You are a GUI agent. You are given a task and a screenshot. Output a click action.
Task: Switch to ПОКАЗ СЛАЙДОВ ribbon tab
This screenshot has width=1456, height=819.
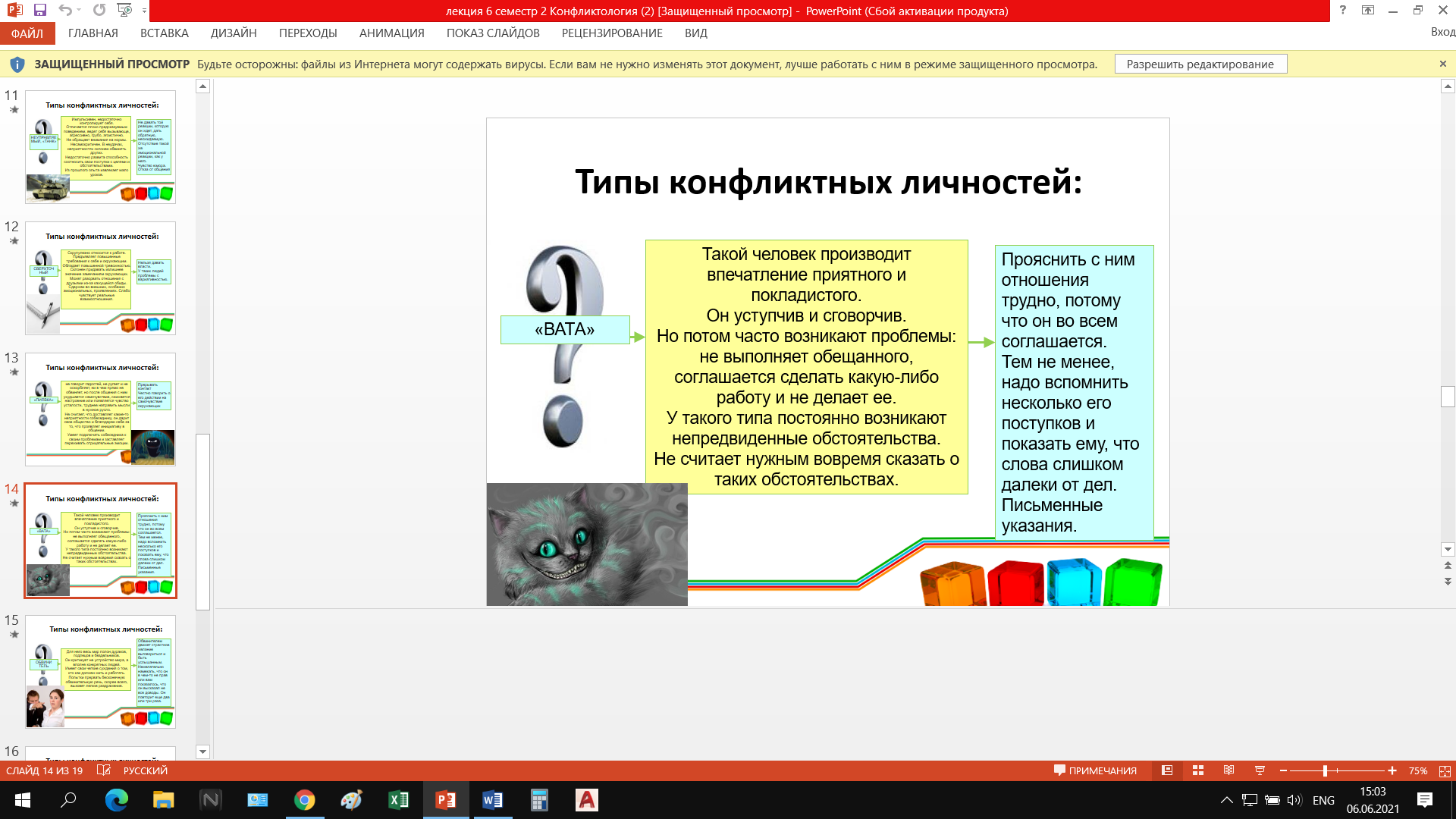pos(493,33)
